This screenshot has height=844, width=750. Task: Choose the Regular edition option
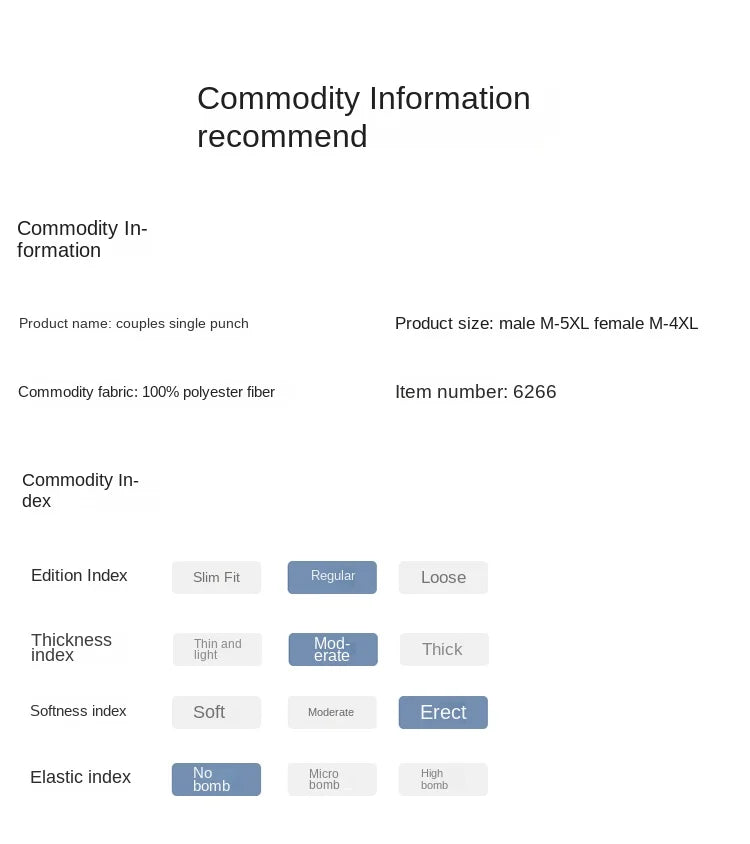(x=332, y=577)
